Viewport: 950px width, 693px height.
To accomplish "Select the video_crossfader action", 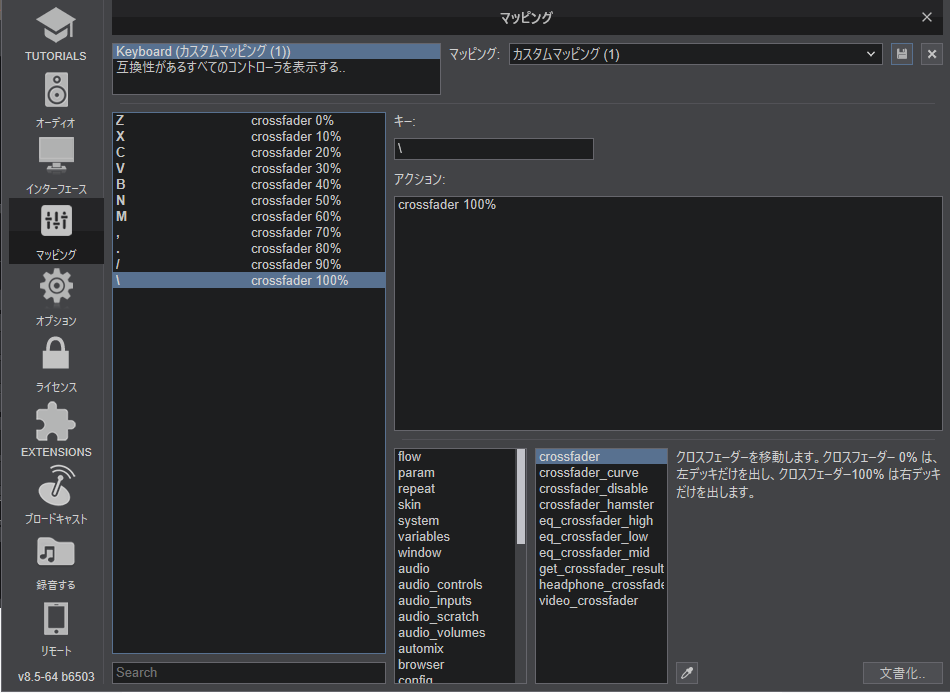I will (601, 601).
